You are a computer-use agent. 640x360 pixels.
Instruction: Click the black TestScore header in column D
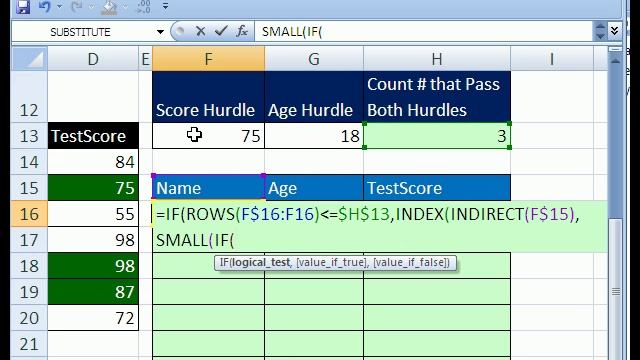tap(93, 136)
